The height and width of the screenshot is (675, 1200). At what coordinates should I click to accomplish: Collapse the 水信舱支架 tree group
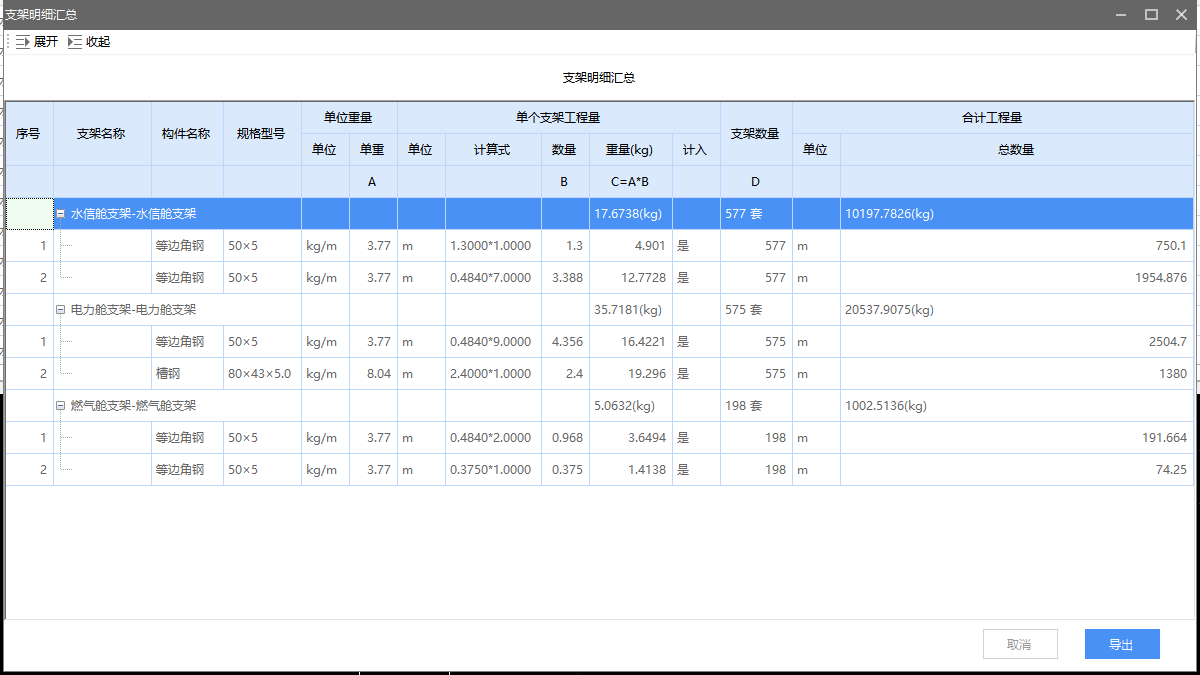point(61,214)
